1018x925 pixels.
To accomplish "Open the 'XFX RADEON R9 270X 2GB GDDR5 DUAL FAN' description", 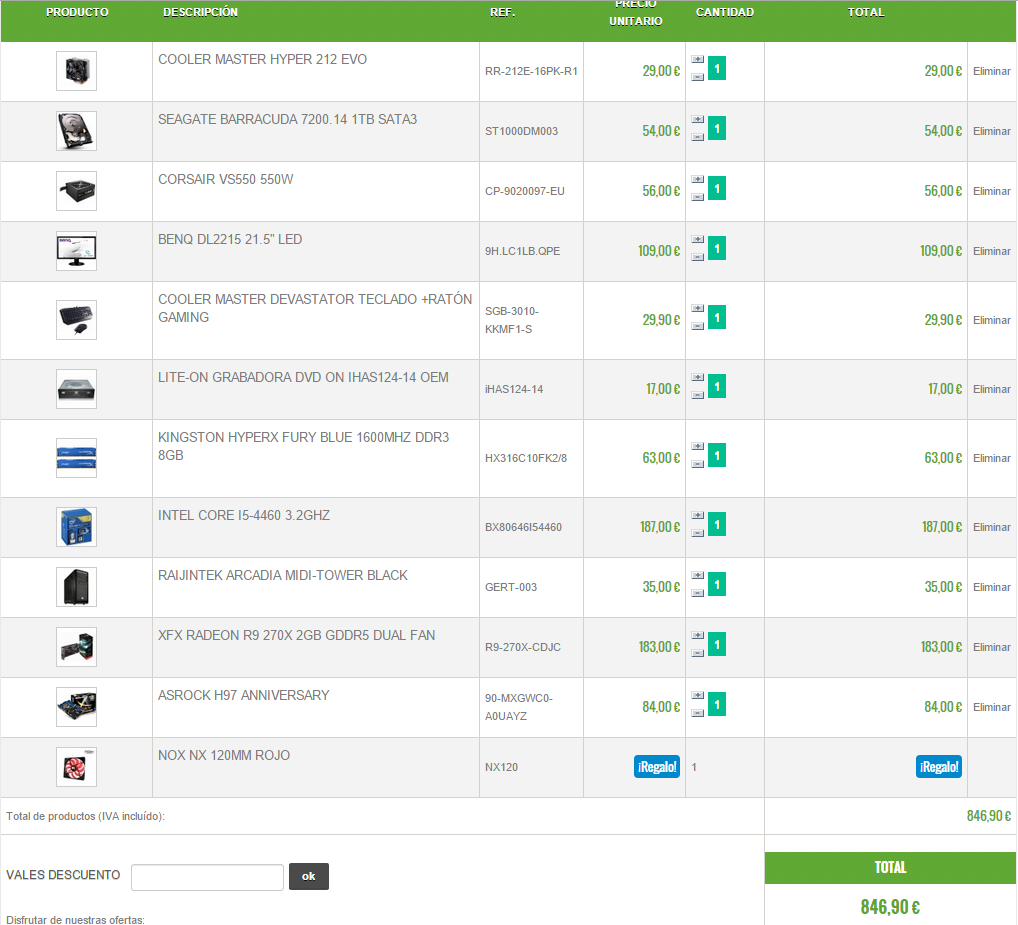I will 296,635.
